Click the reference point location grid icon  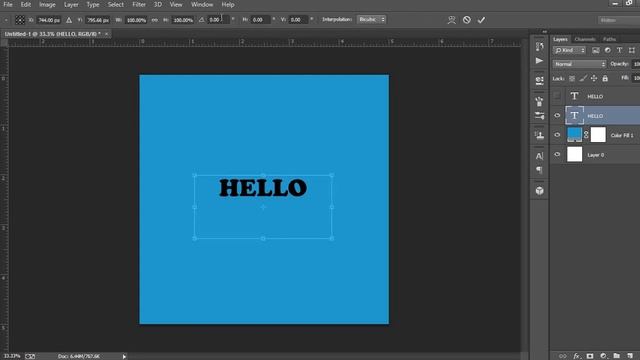(20, 20)
